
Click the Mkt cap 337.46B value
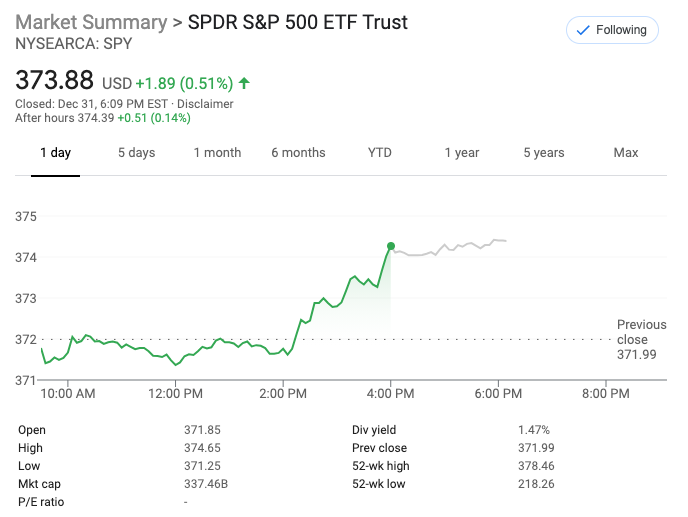click(206, 484)
